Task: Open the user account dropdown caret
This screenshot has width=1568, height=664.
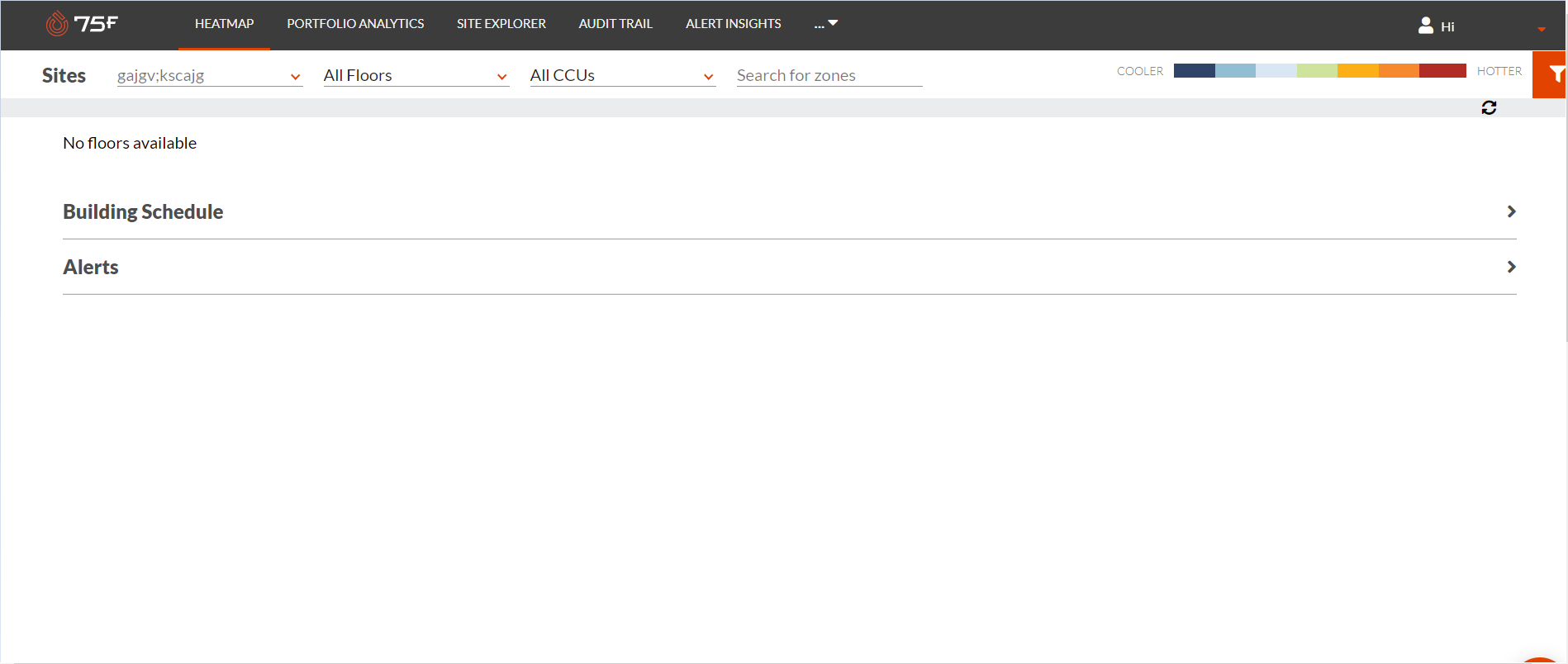Action: tap(1542, 29)
